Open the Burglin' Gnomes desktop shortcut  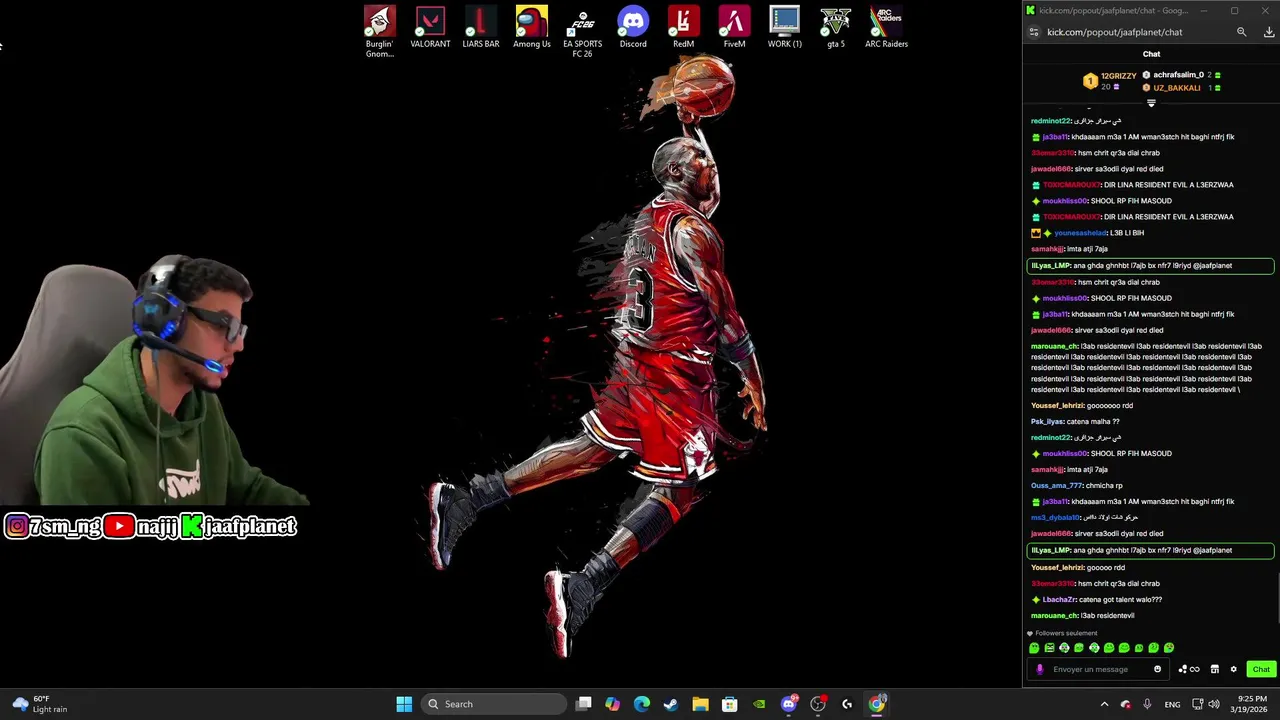(x=379, y=32)
